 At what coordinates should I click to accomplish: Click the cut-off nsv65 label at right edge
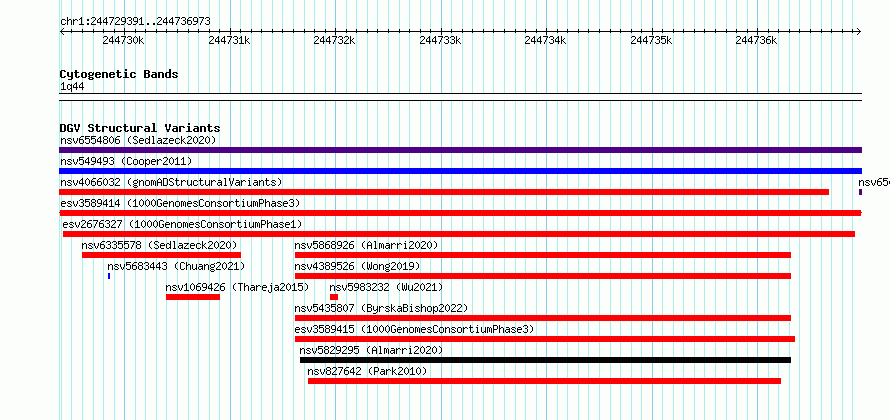point(874,182)
